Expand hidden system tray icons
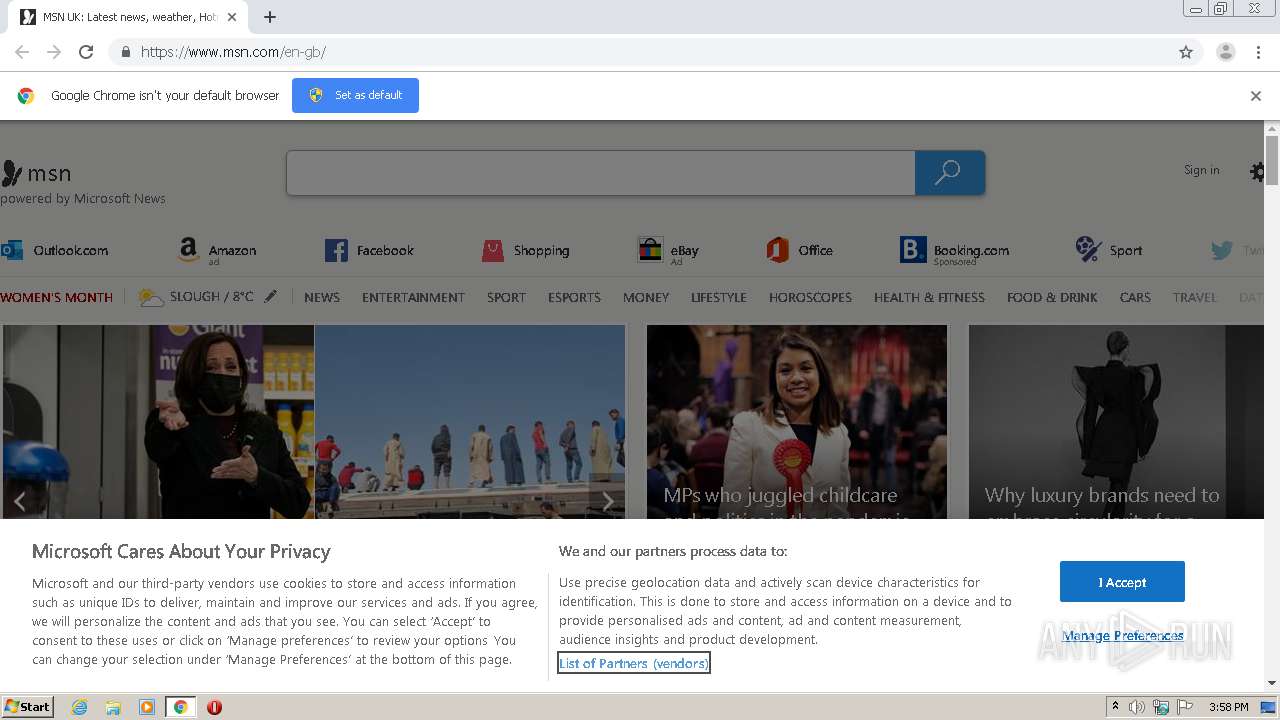Viewport: 1280px width, 720px height. [x=1115, y=707]
